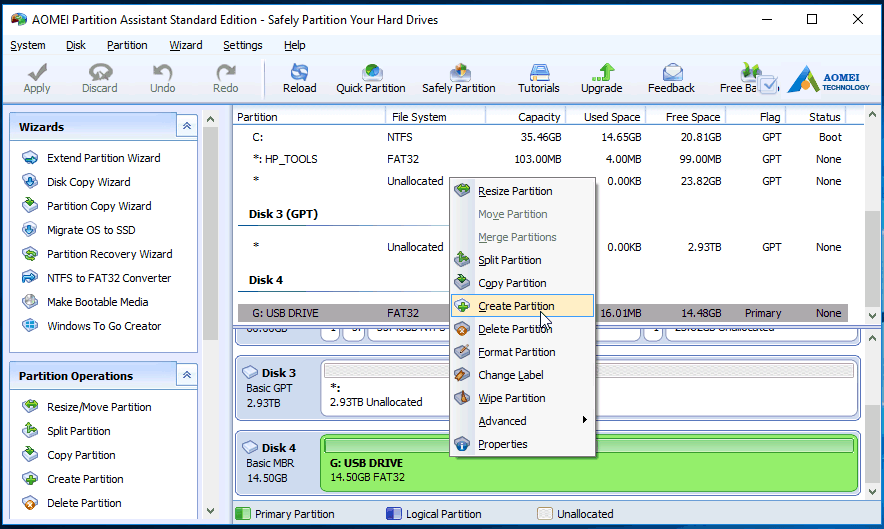
Task: Open Make Bootable Media
Action: tap(98, 302)
